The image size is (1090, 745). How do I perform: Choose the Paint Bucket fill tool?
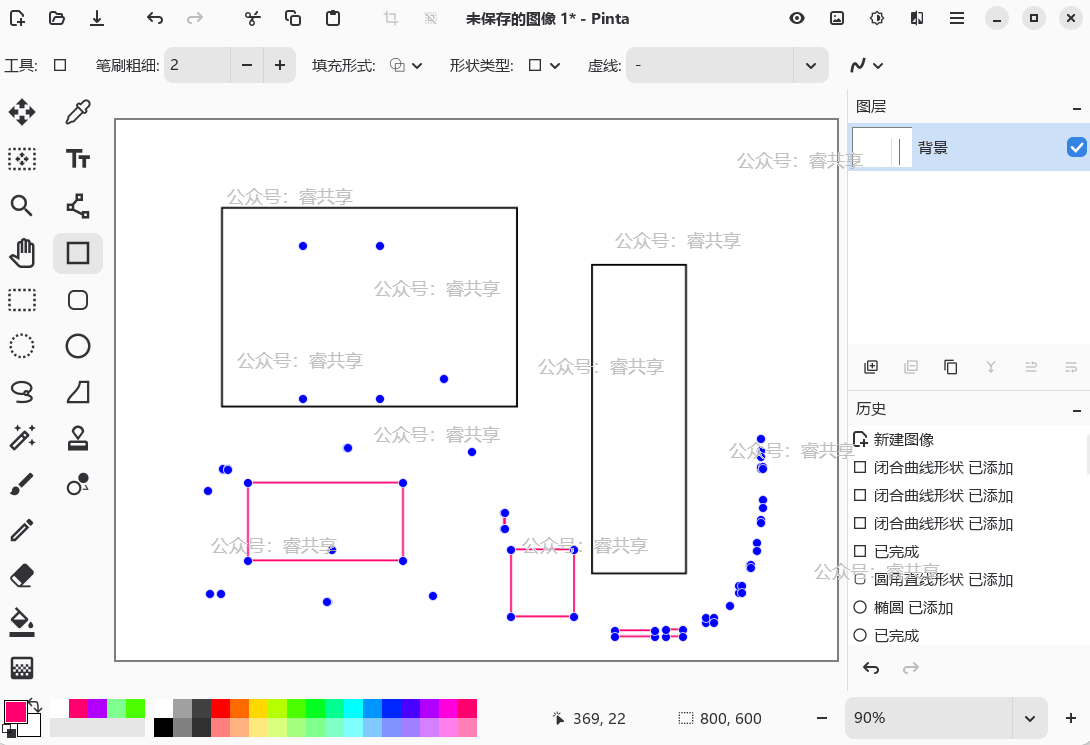22,621
